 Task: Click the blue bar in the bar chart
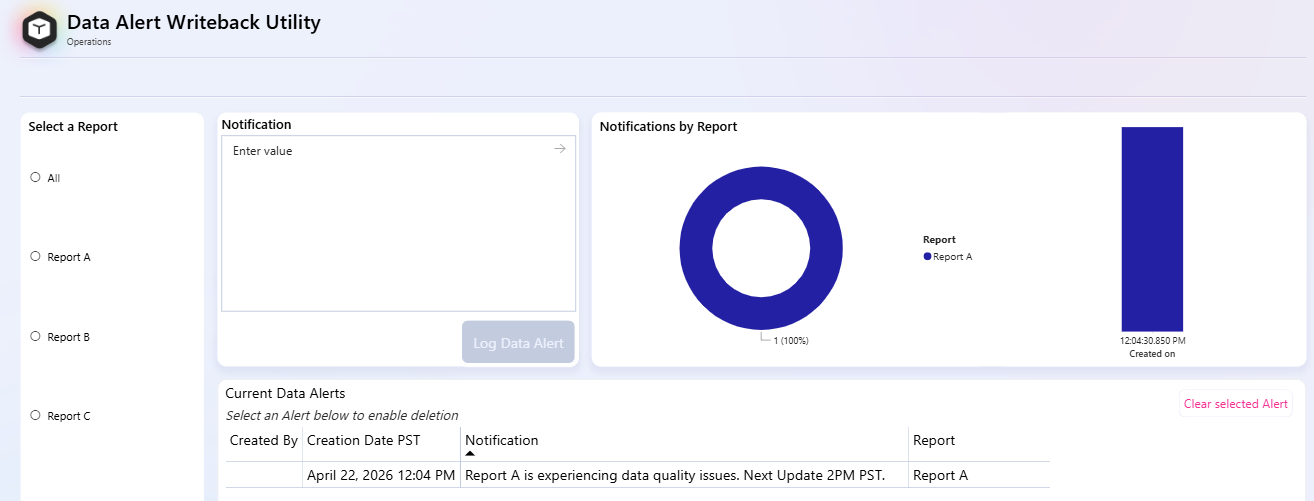pyautogui.click(x=1152, y=229)
